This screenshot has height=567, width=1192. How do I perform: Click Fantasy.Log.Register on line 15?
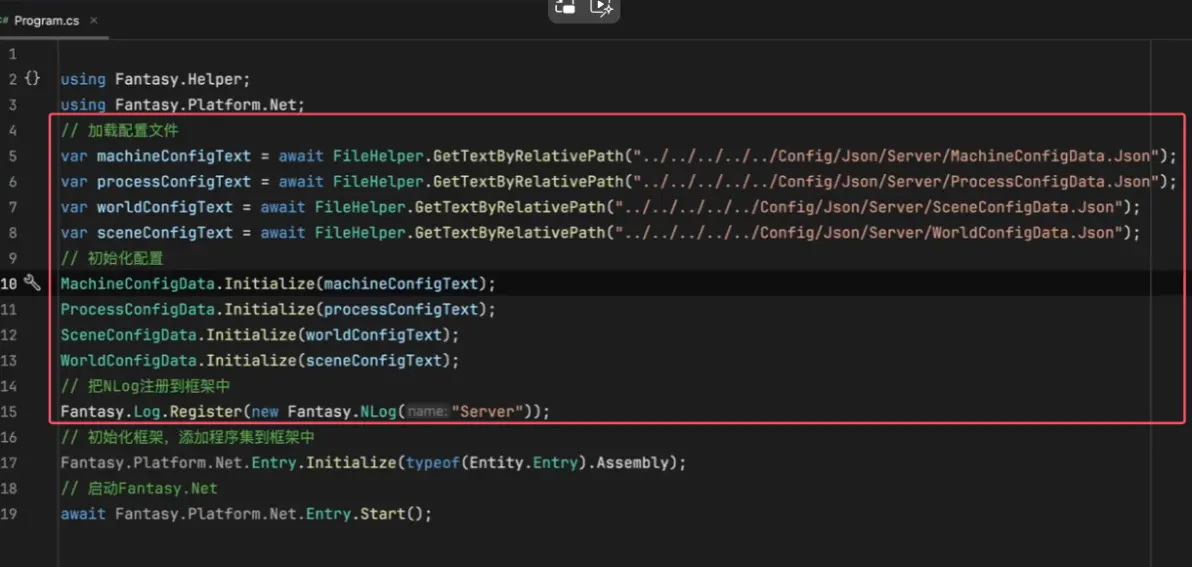point(151,412)
